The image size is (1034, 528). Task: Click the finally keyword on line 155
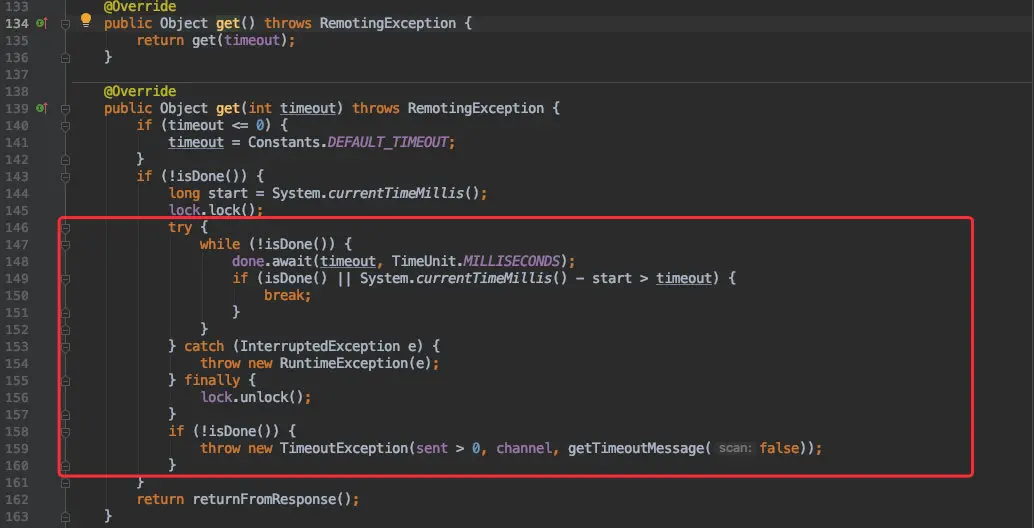coord(212,380)
